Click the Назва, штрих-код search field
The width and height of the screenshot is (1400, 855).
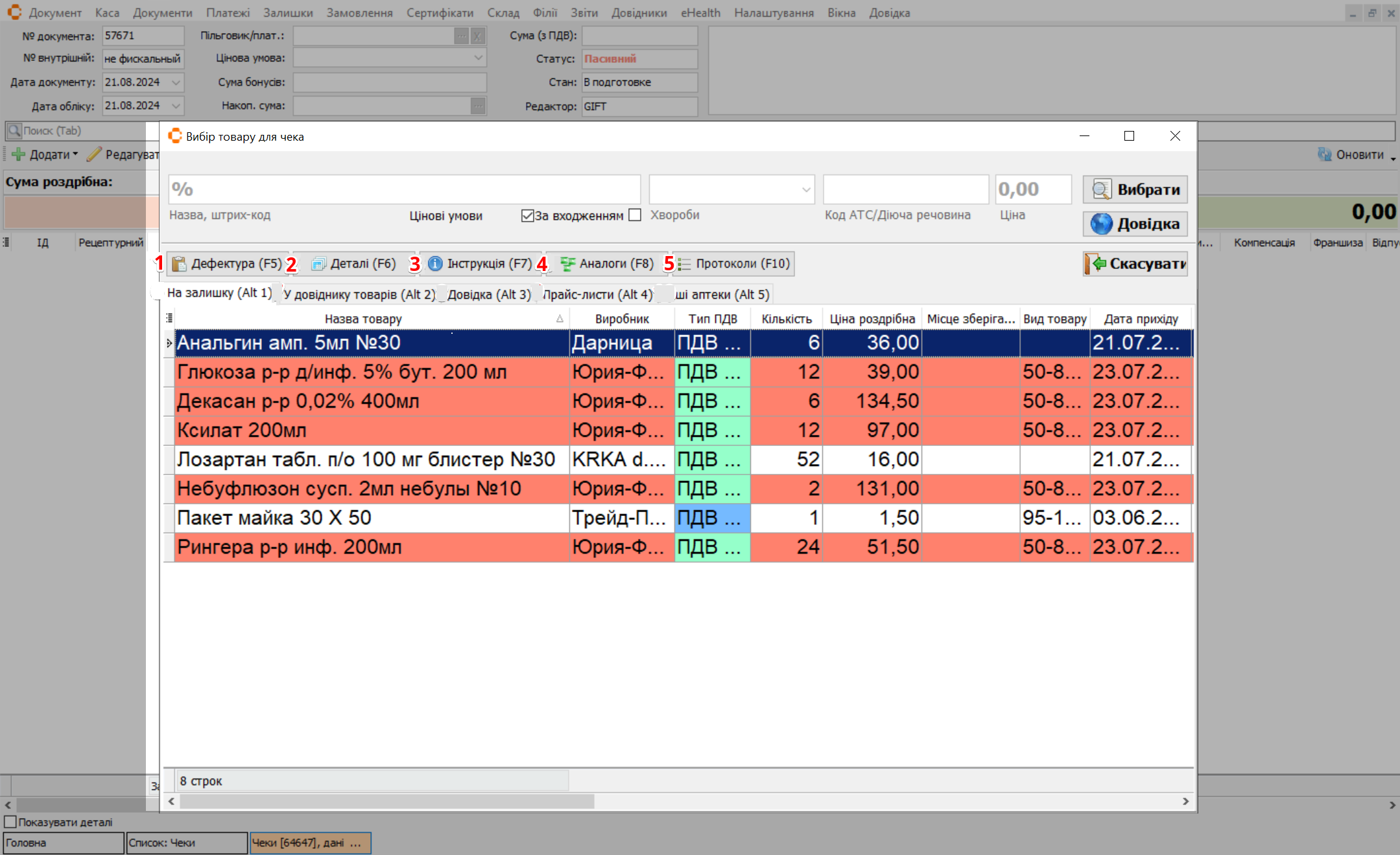pyautogui.click(x=404, y=190)
